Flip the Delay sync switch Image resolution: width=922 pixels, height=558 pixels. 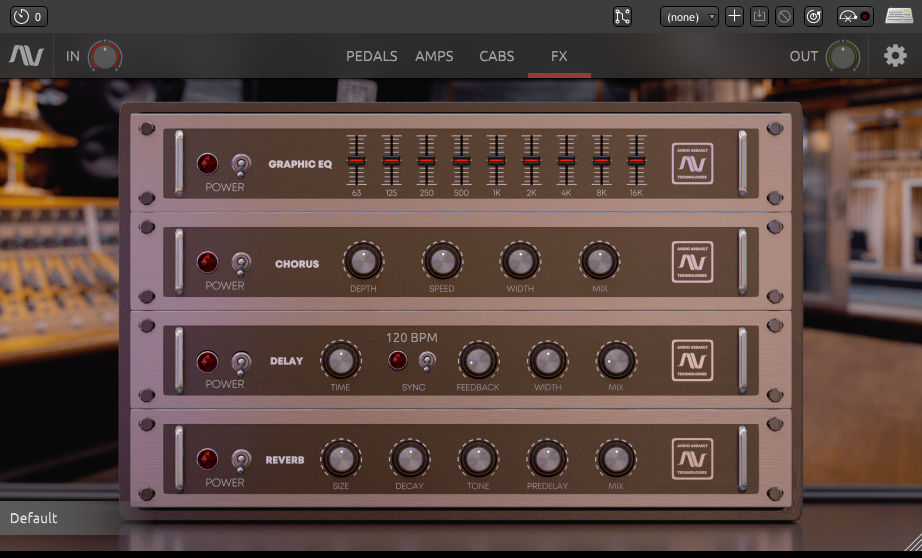[x=427, y=361]
